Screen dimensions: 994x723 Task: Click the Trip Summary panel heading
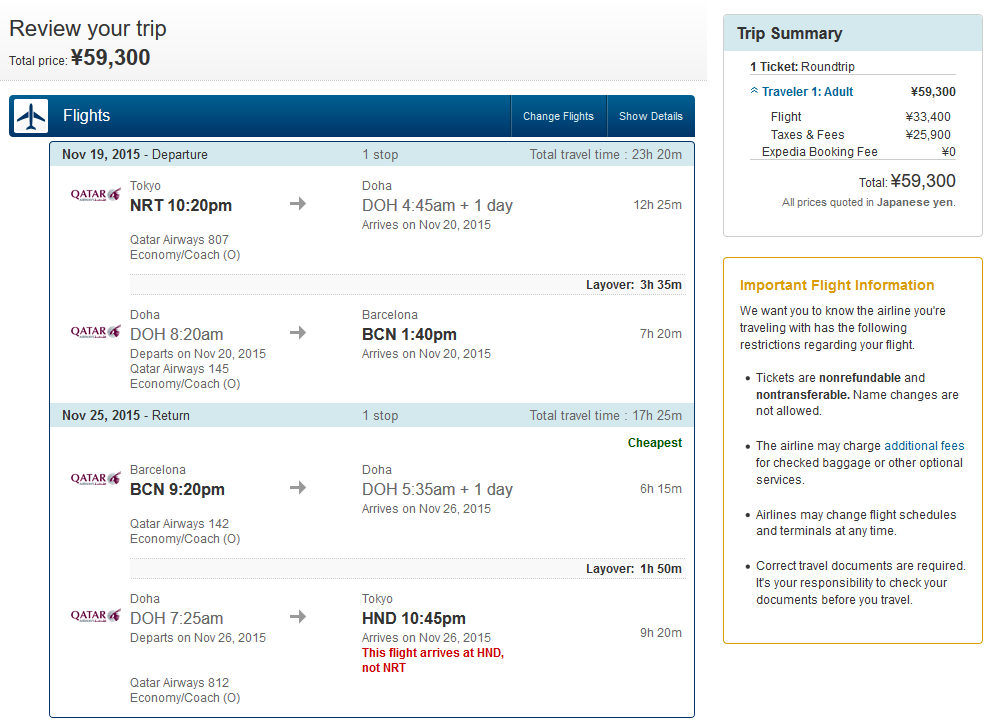[x=790, y=34]
